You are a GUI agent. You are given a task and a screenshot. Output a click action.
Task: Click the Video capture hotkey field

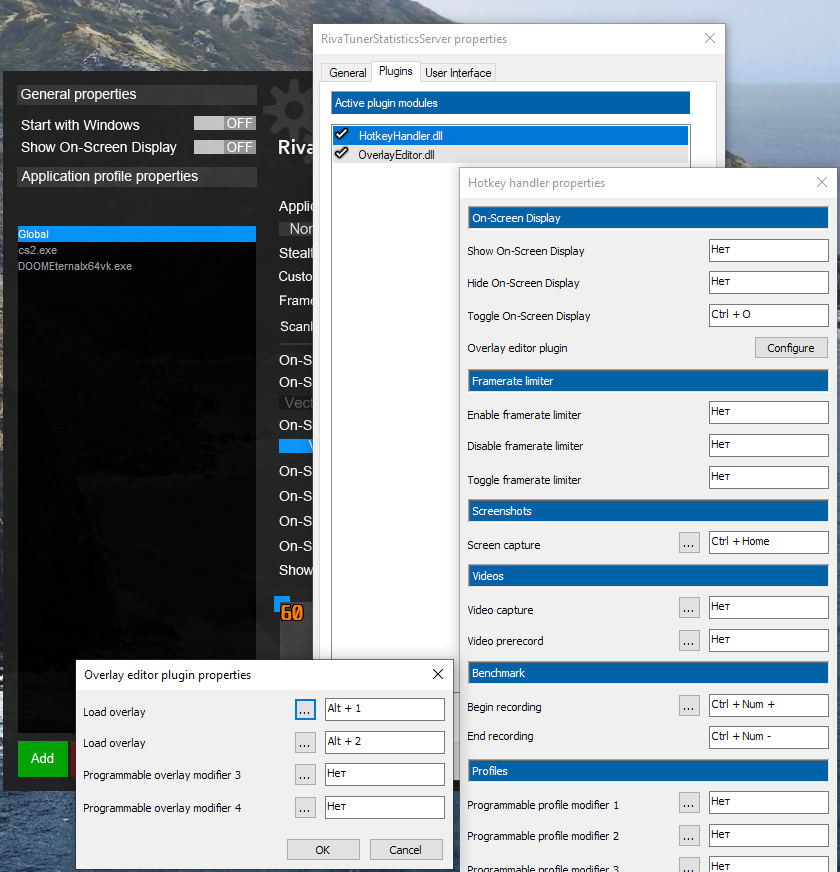tap(768, 607)
